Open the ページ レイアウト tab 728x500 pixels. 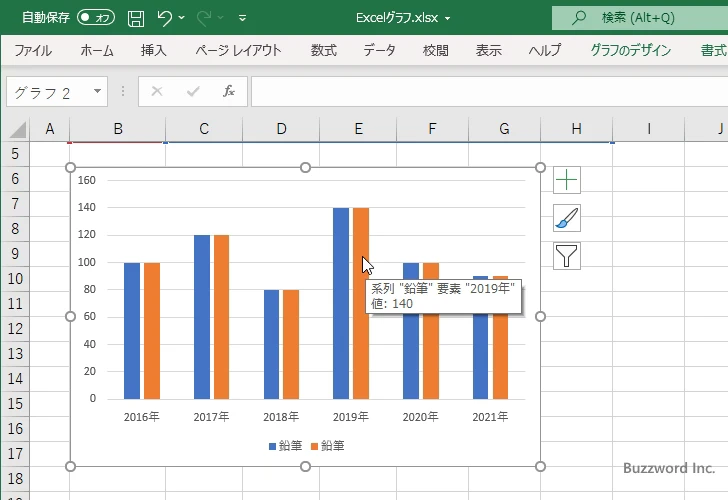[x=238, y=50]
